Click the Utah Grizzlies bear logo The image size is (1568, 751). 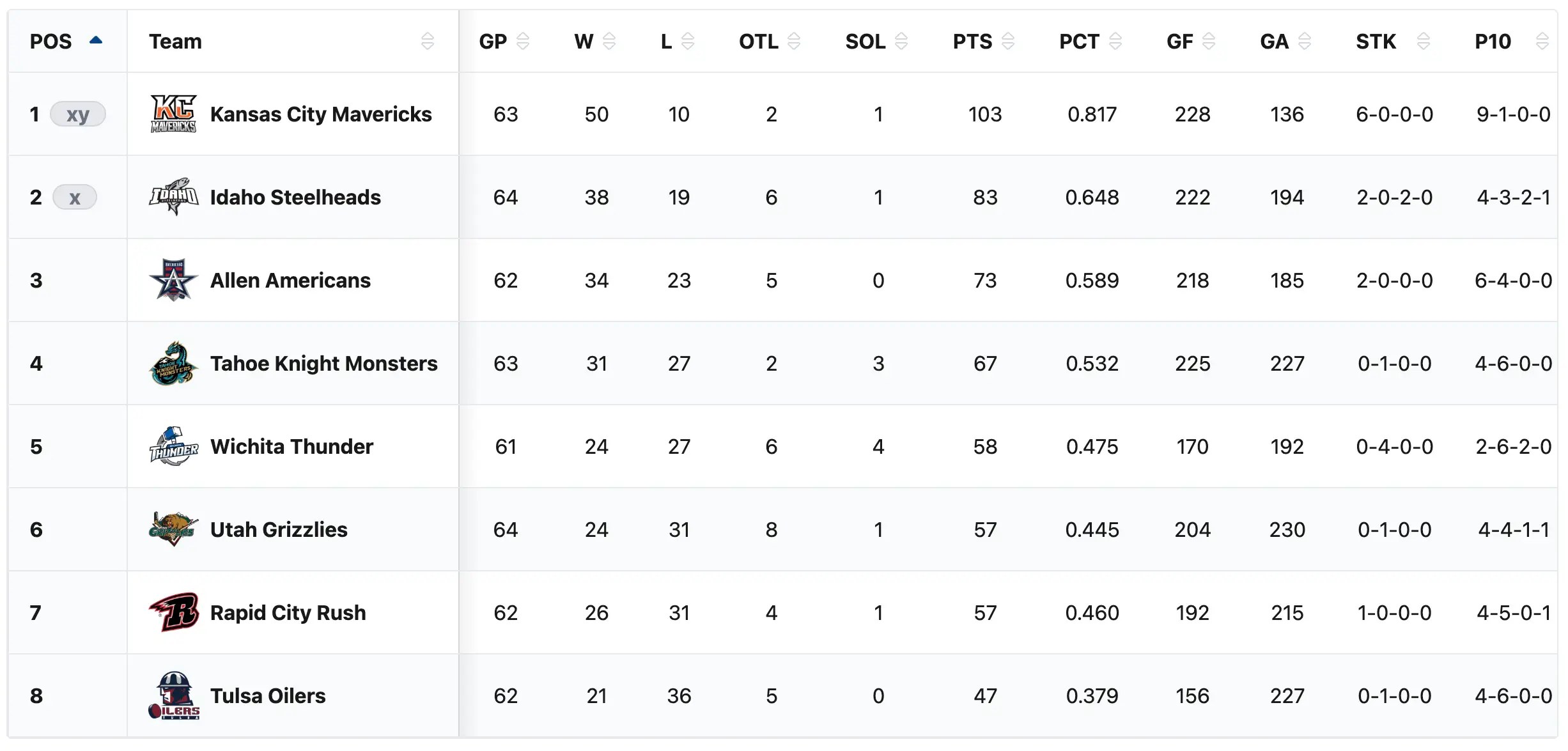173,529
